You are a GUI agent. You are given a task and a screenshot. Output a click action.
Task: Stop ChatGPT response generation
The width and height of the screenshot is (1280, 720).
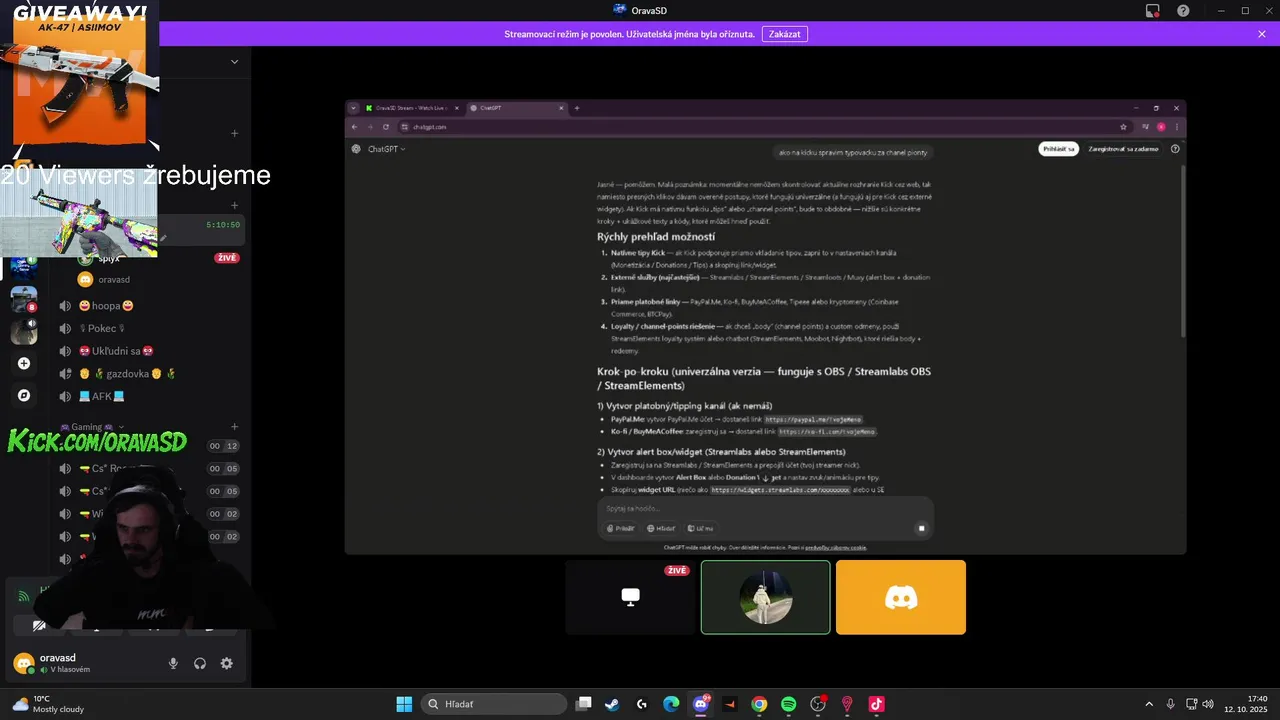click(921, 528)
